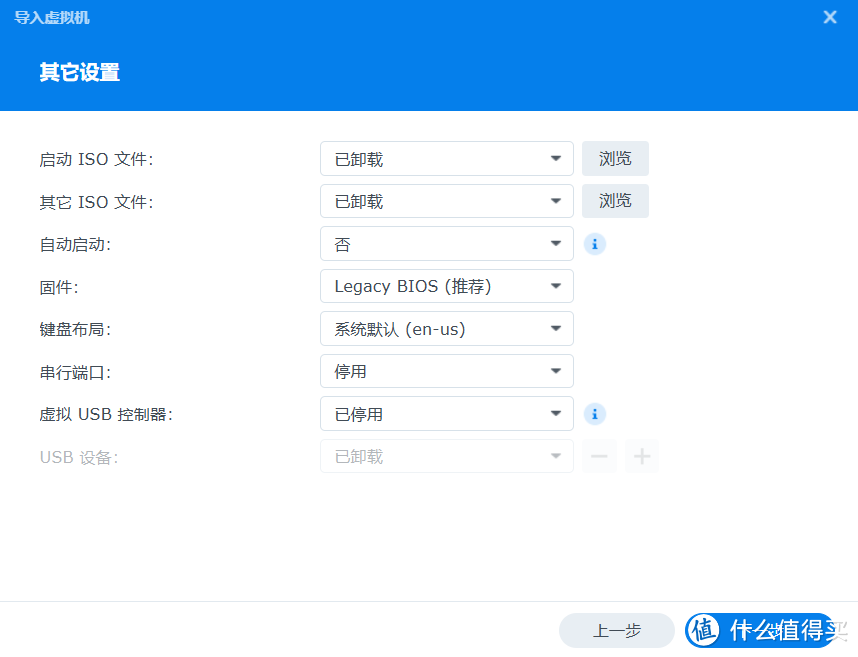Open the 虚拟 USB 控制器 dropdown
The height and width of the screenshot is (657, 858).
446,413
